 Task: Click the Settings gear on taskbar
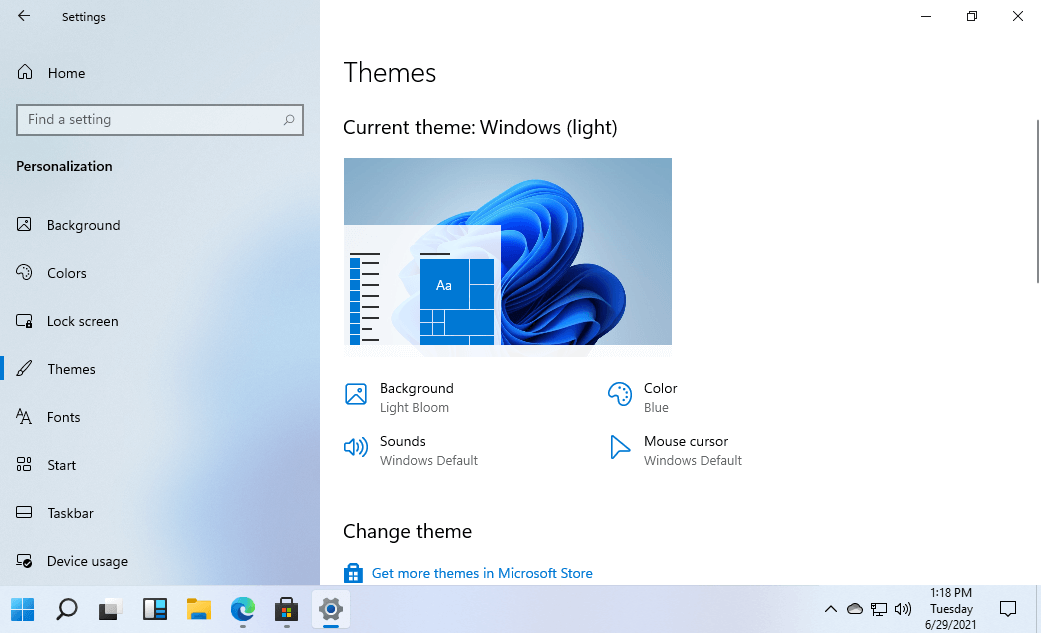[331, 609]
